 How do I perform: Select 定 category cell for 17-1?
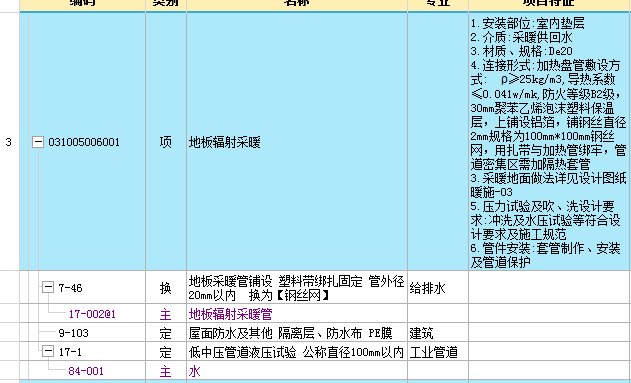pos(166,352)
